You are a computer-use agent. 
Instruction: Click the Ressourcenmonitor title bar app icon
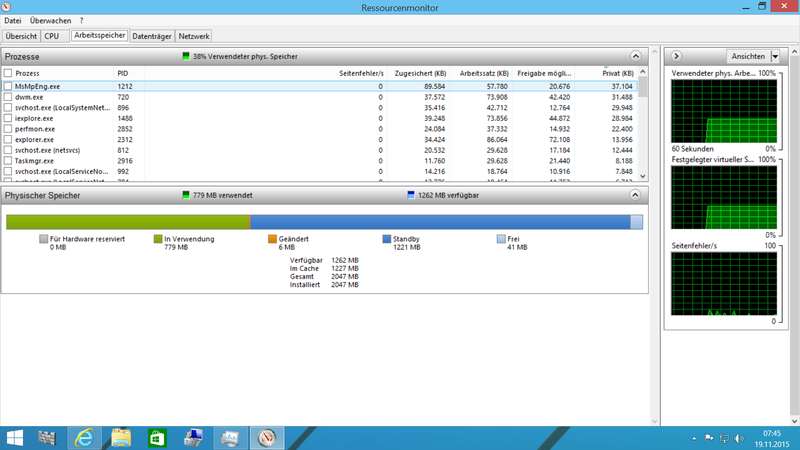[6, 7]
